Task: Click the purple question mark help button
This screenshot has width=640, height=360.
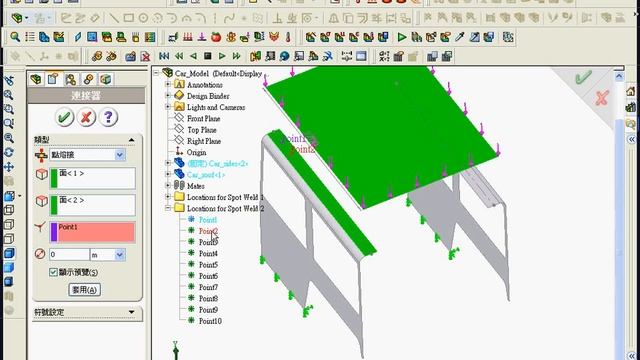Action: click(108, 118)
